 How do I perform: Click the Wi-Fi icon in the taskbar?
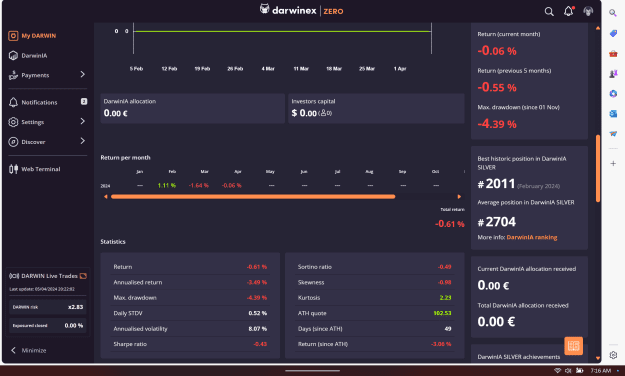[x=557, y=371]
